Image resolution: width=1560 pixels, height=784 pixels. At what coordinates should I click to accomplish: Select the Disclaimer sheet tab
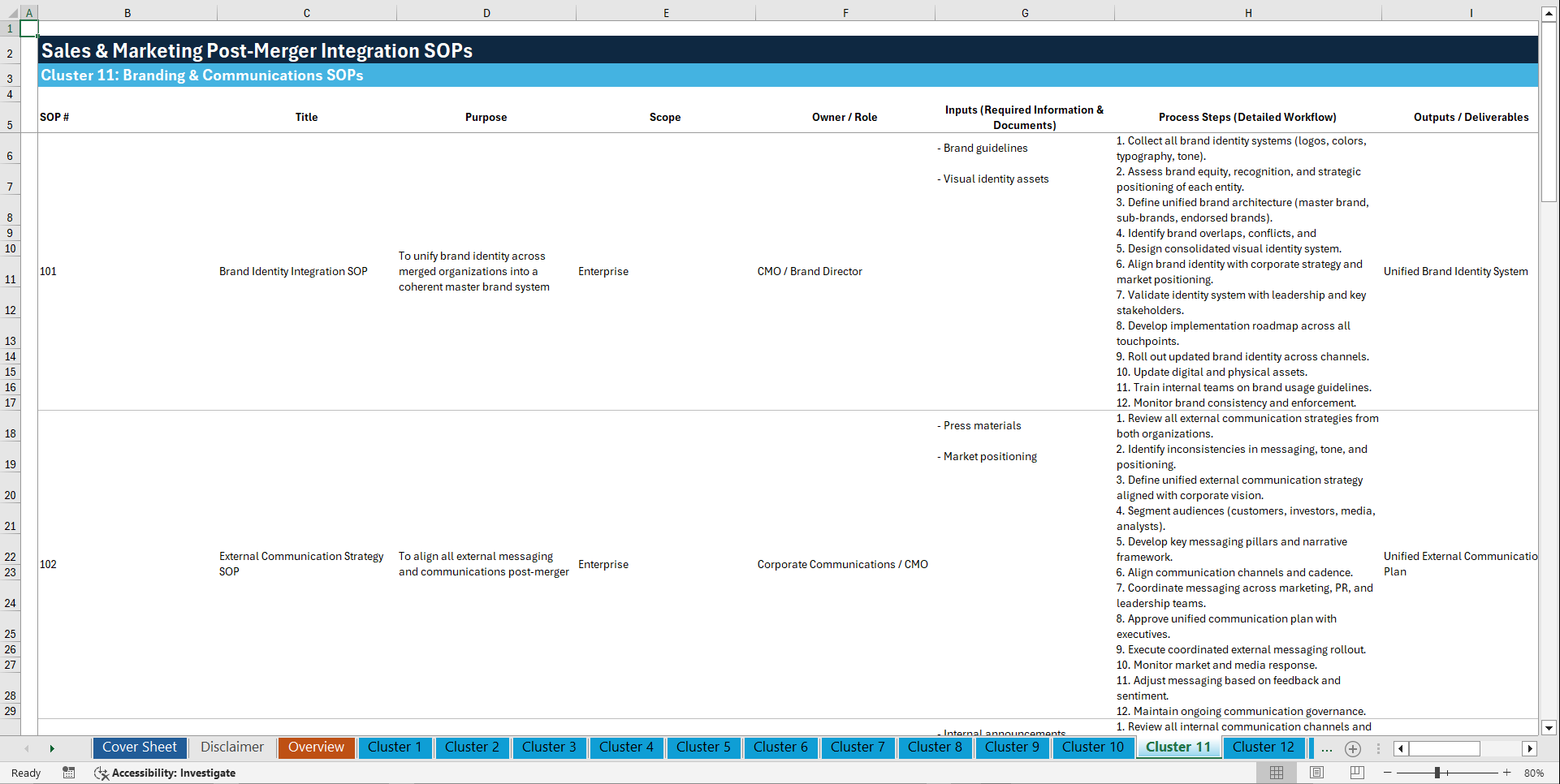[231, 747]
